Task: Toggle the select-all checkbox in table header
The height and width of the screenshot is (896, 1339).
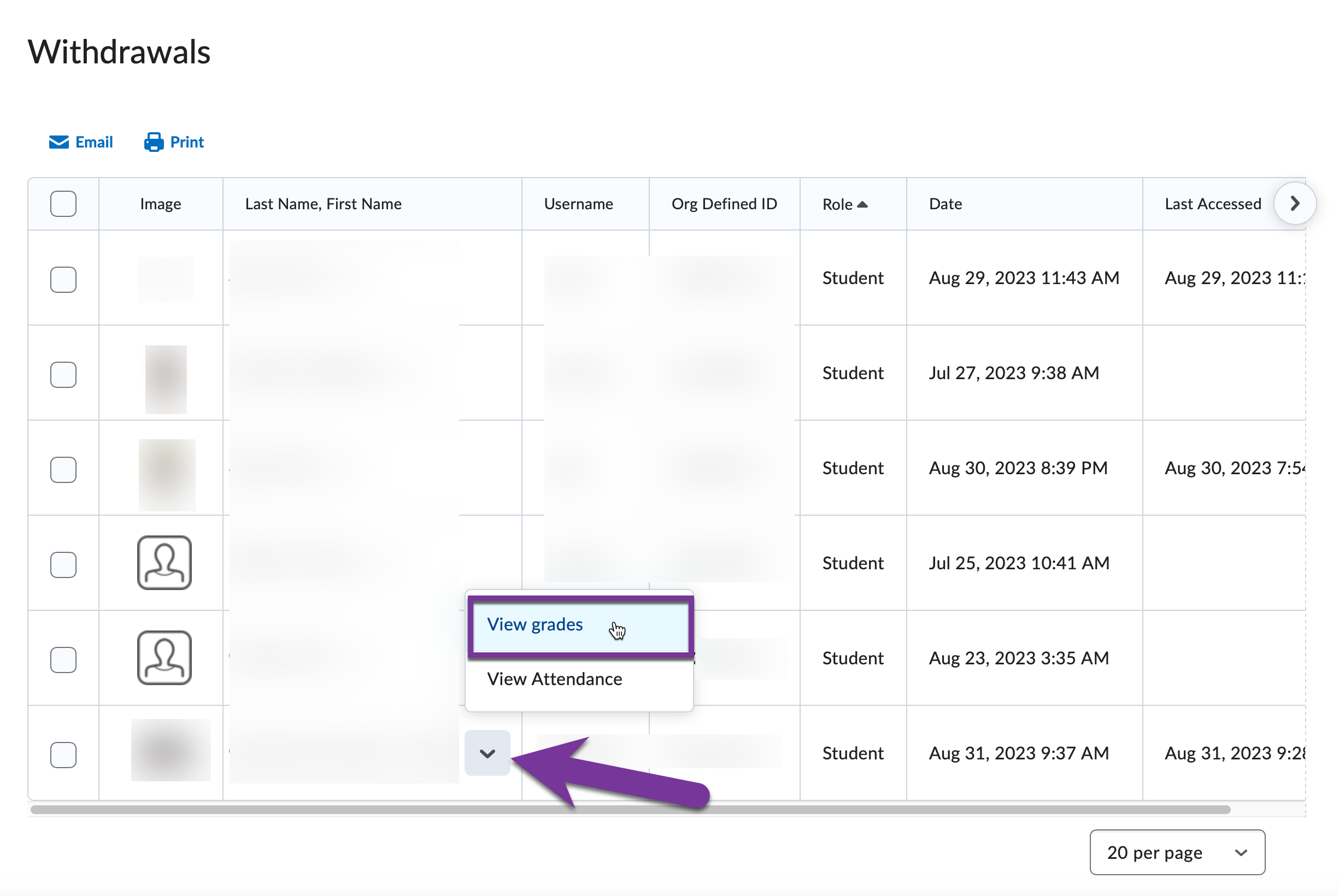Action: coord(63,203)
